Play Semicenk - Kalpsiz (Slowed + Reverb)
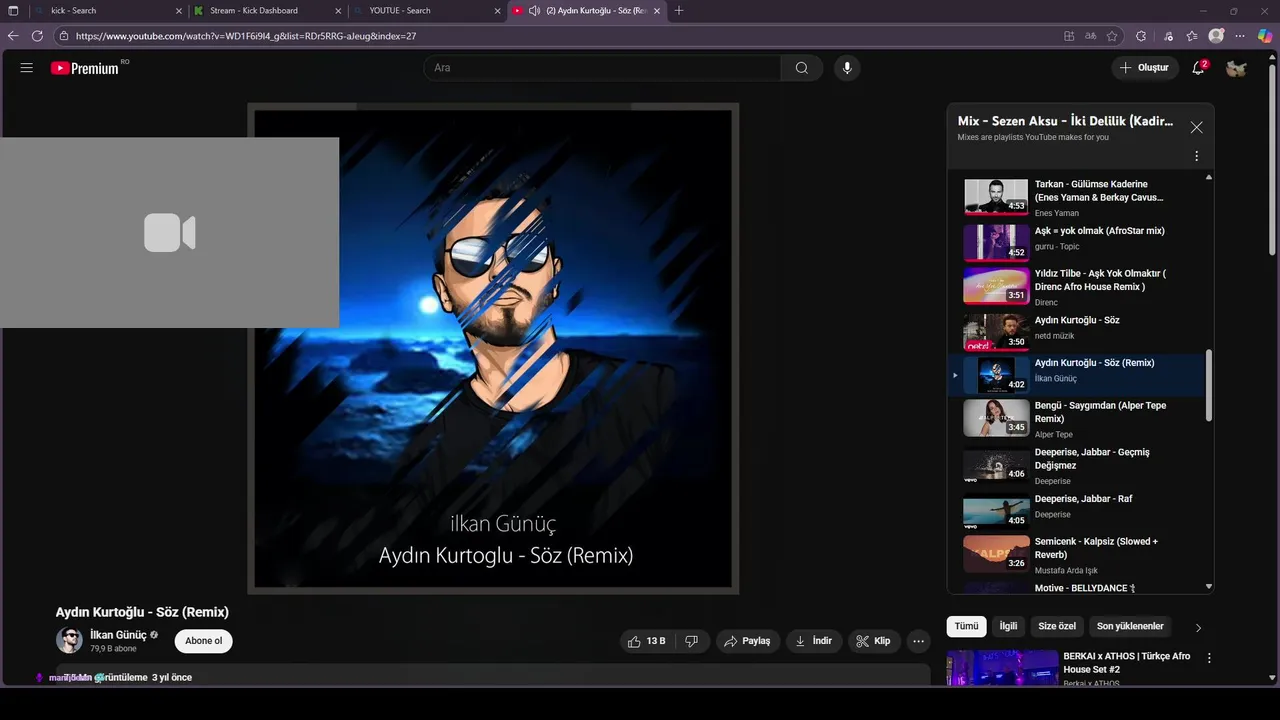Screen dimensions: 1280x720 (x=1075, y=555)
